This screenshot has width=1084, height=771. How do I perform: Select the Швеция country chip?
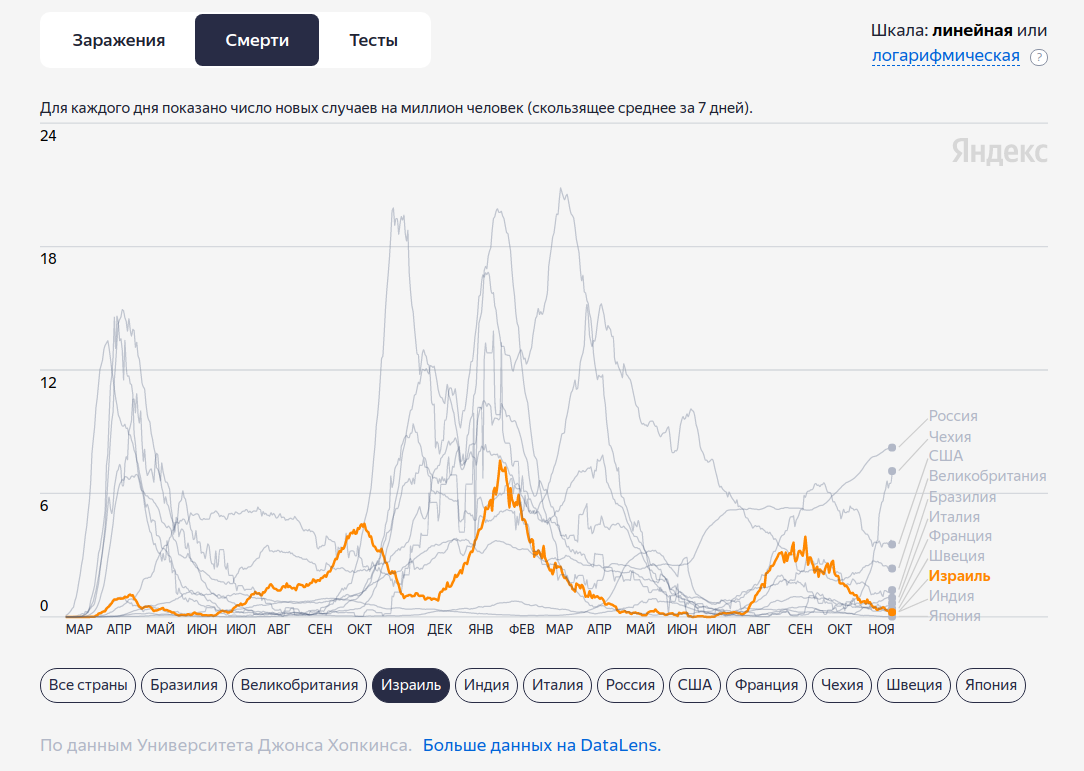pyautogui.click(x=914, y=685)
